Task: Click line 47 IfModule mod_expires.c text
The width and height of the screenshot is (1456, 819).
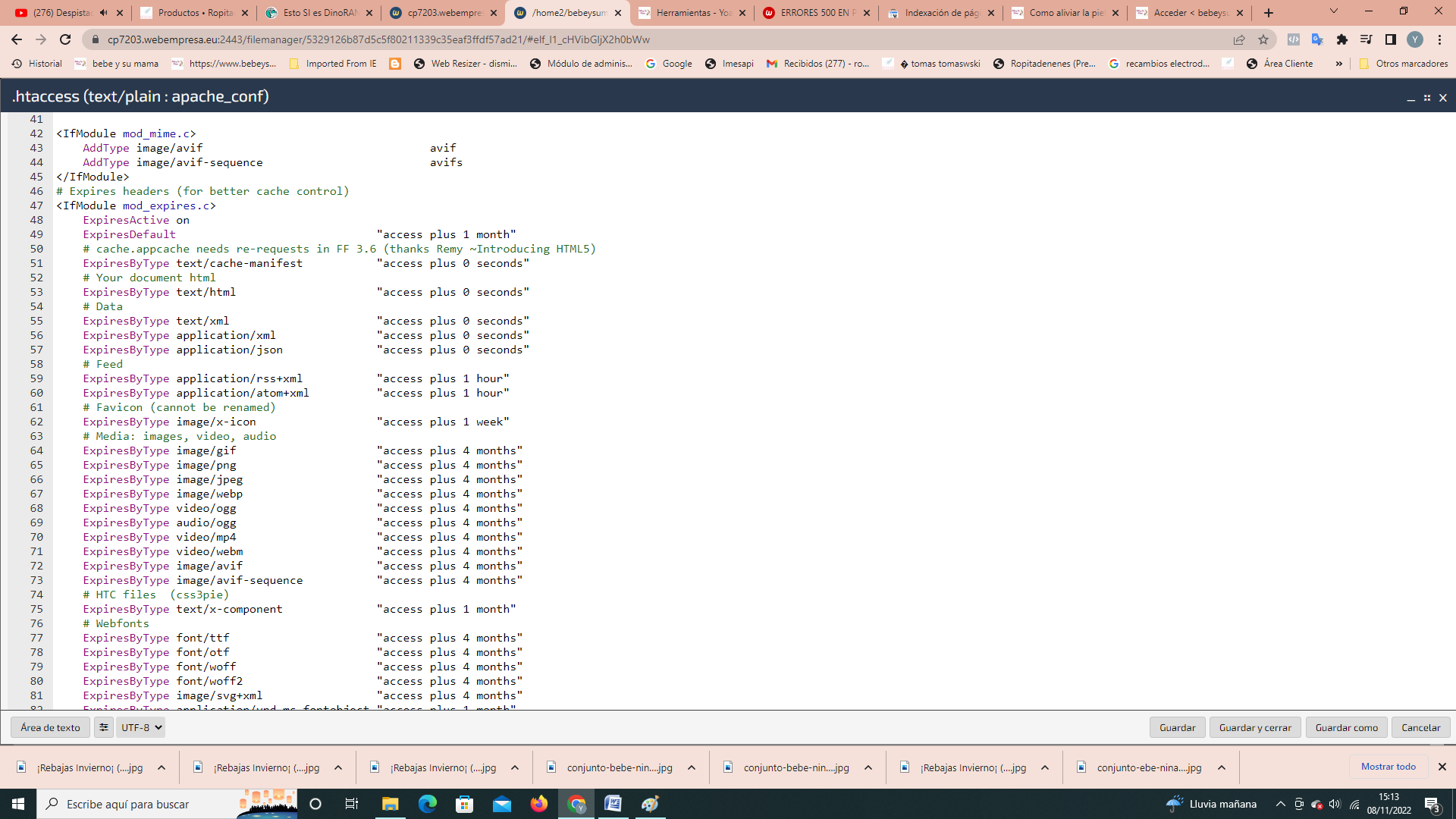Action: pos(136,206)
